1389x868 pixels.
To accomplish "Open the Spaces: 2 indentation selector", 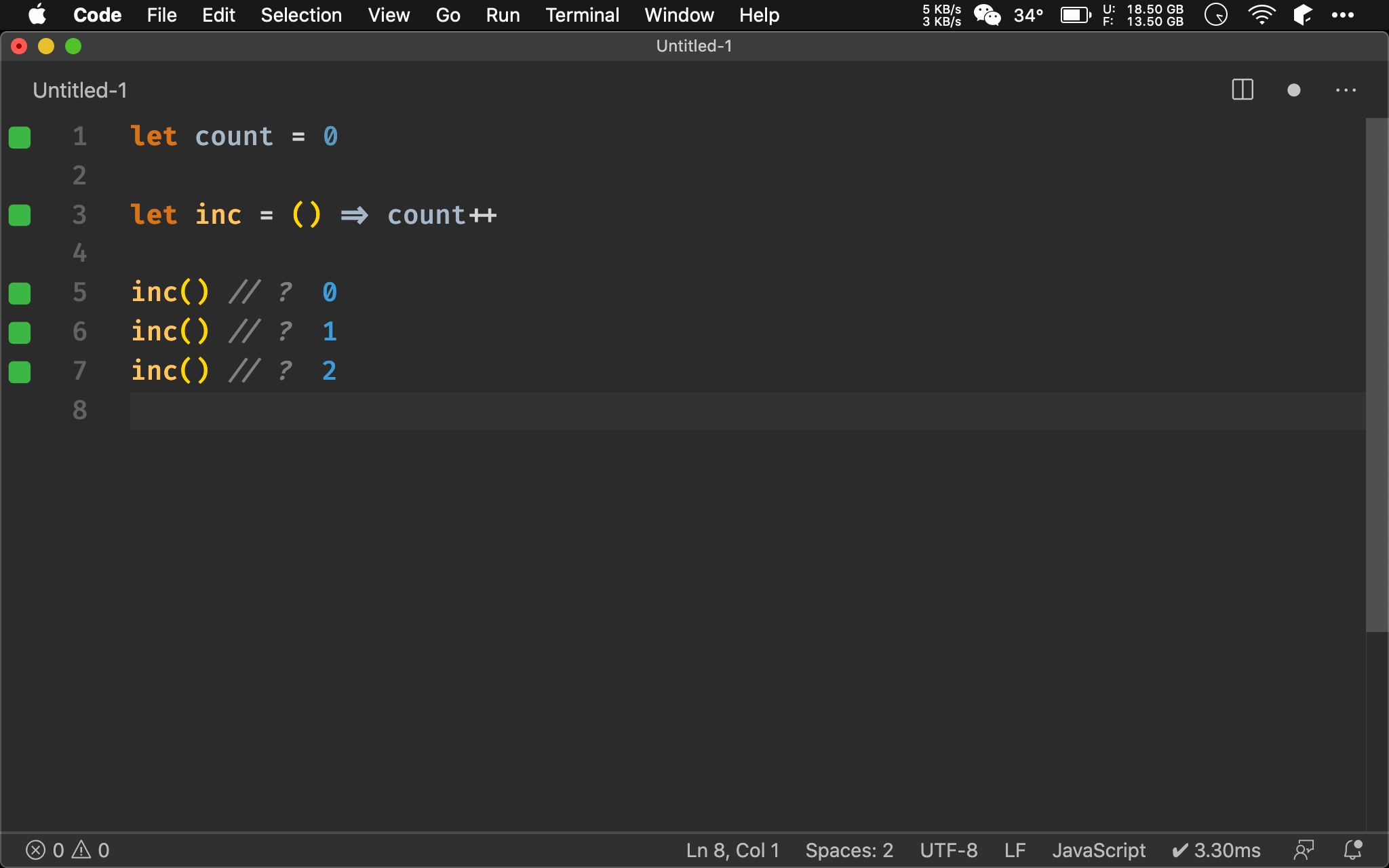I will click(x=848, y=850).
